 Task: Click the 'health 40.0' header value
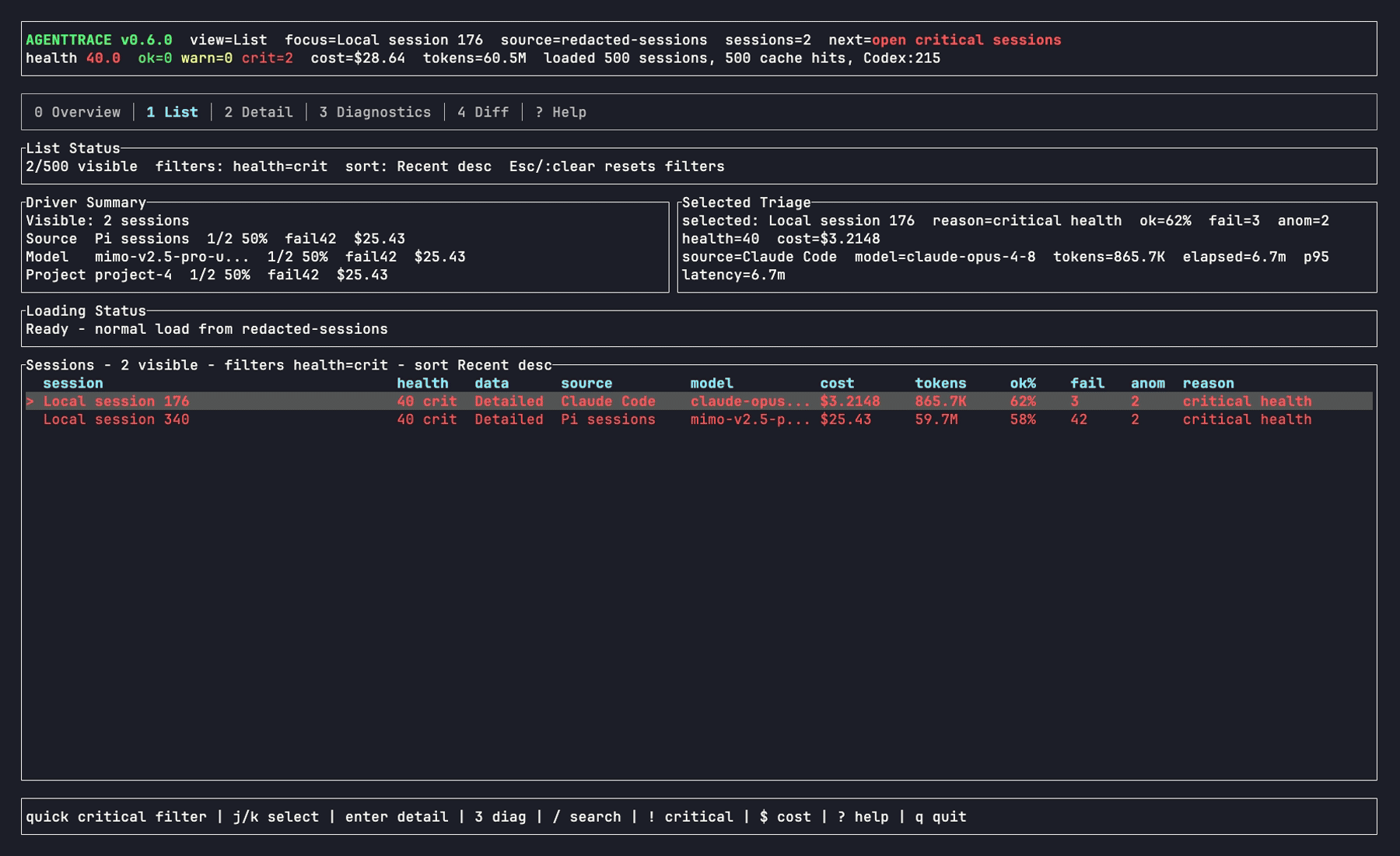point(73,58)
